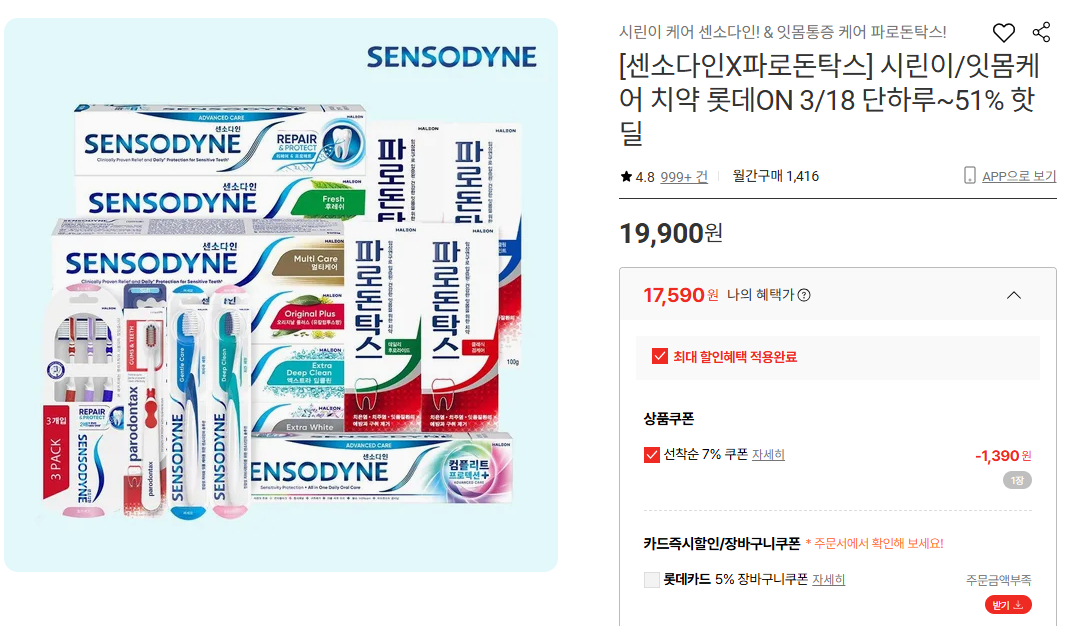Image resolution: width=1077 pixels, height=626 pixels.
Task: Check the 롯데카드 5% 장바구니쿠폰 checkbox
Action: 652,580
